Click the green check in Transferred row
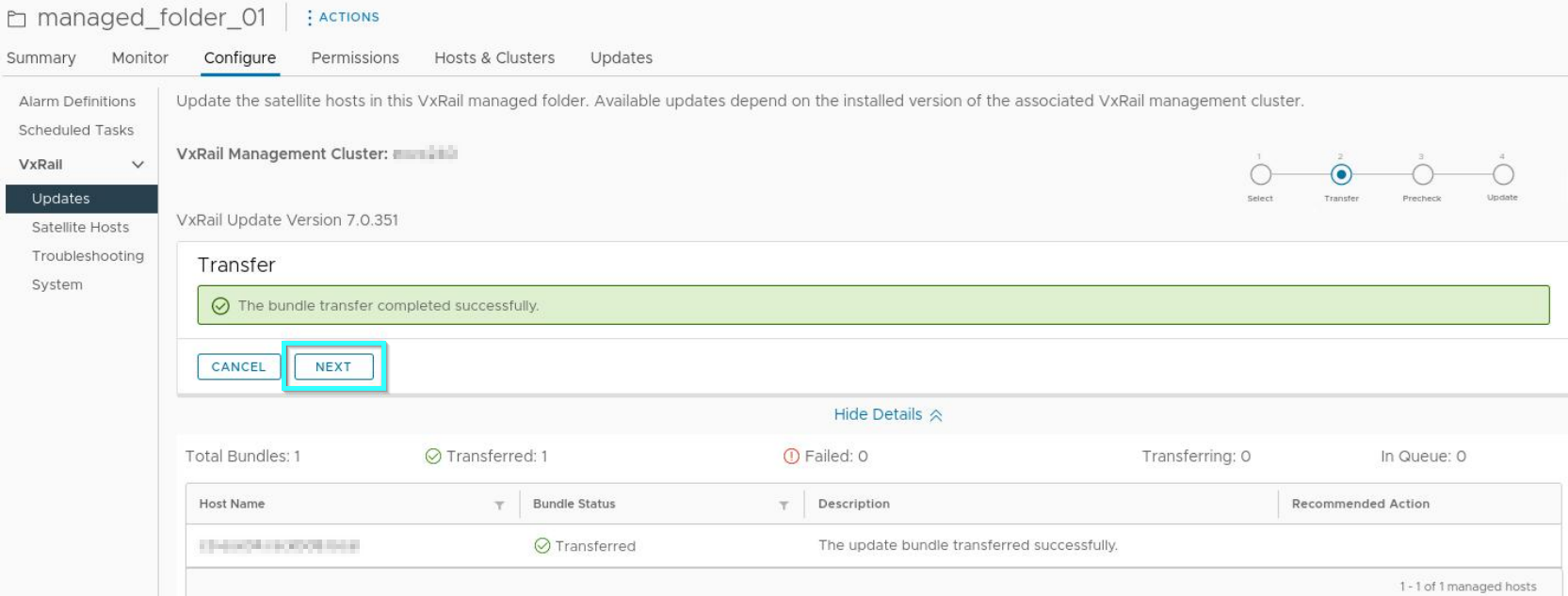The height and width of the screenshot is (596, 1568). [542, 546]
